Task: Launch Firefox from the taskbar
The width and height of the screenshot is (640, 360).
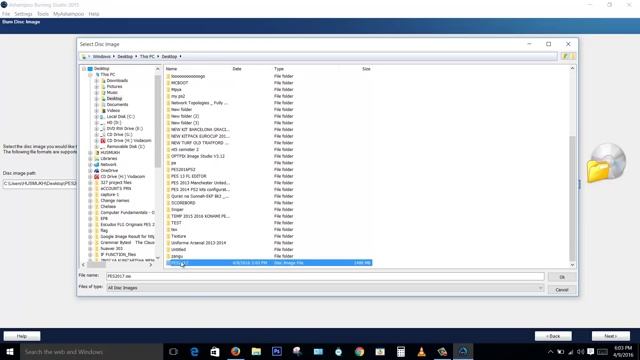Action: point(236,351)
